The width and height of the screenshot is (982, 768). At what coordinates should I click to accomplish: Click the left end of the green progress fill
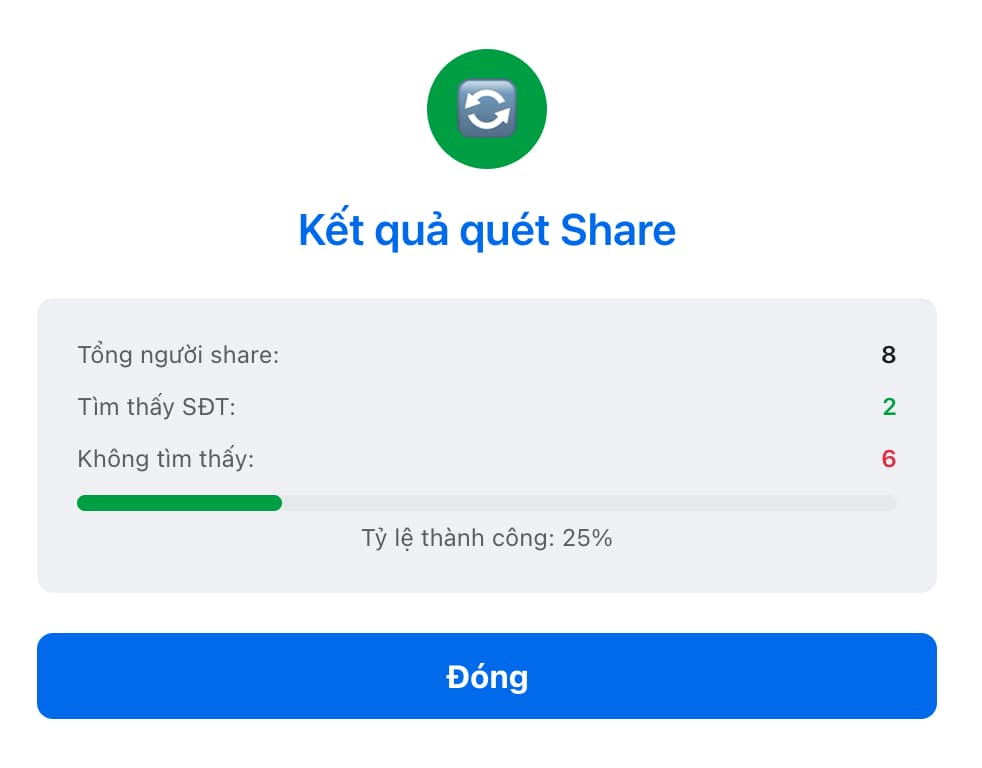(83, 503)
